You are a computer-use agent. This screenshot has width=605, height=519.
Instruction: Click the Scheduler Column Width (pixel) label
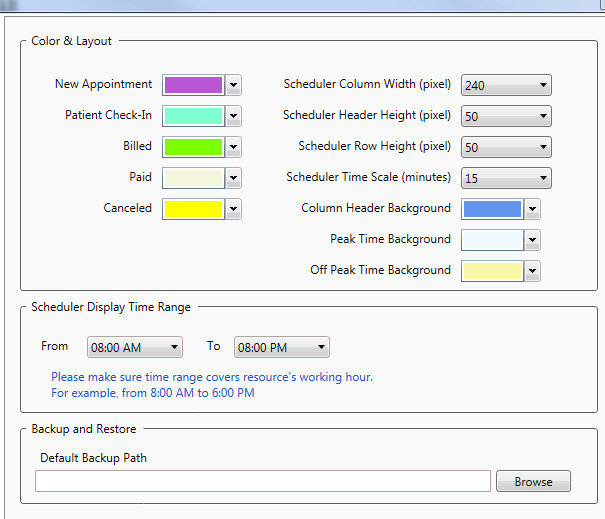pos(367,84)
